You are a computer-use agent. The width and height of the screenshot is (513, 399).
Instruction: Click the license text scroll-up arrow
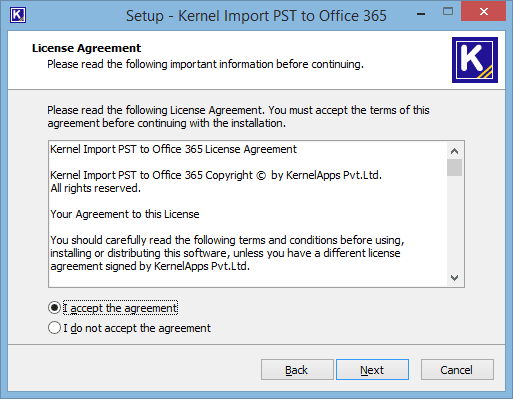click(x=454, y=151)
